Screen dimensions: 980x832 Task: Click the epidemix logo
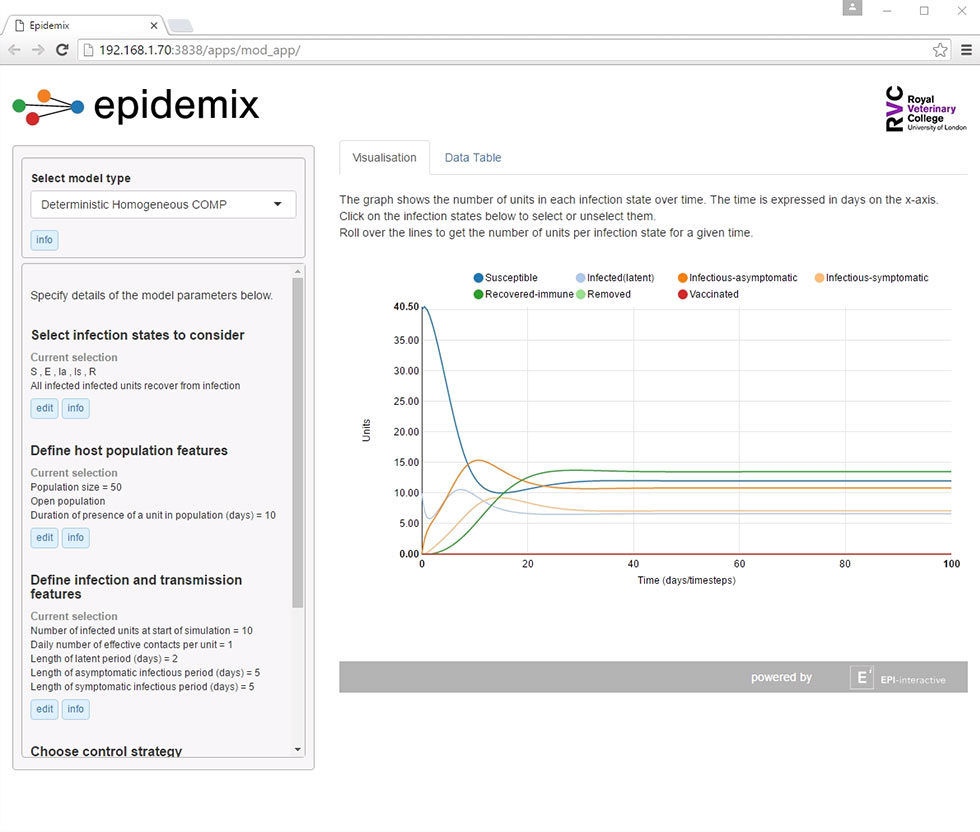[136, 106]
